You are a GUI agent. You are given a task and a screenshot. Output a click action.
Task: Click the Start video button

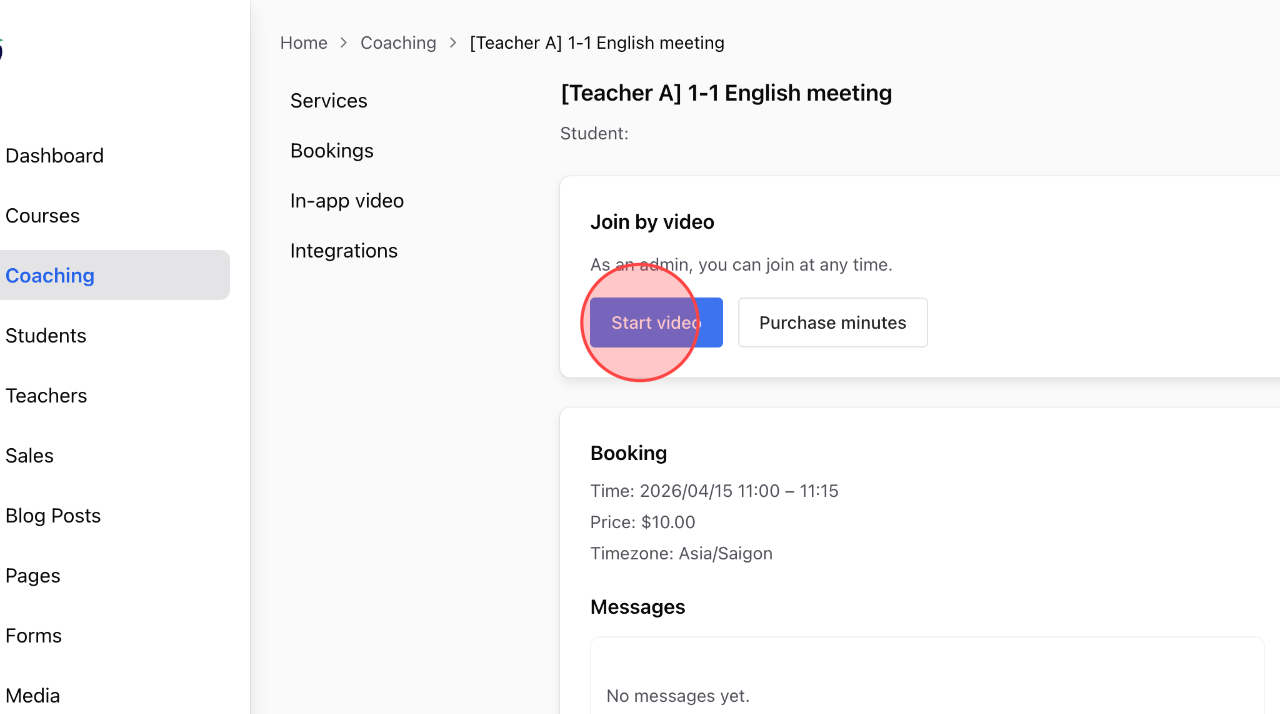click(x=656, y=323)
